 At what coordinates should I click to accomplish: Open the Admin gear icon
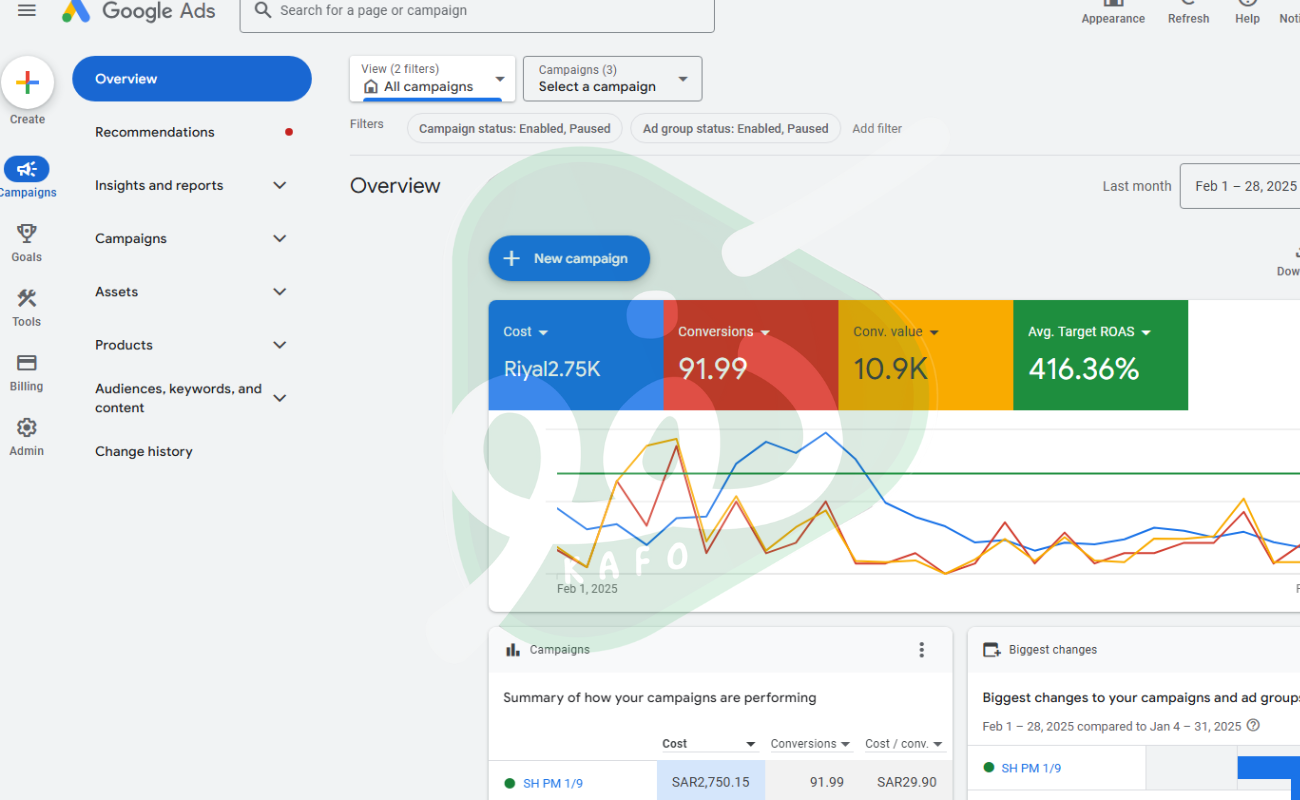click(x=27, y=428)
